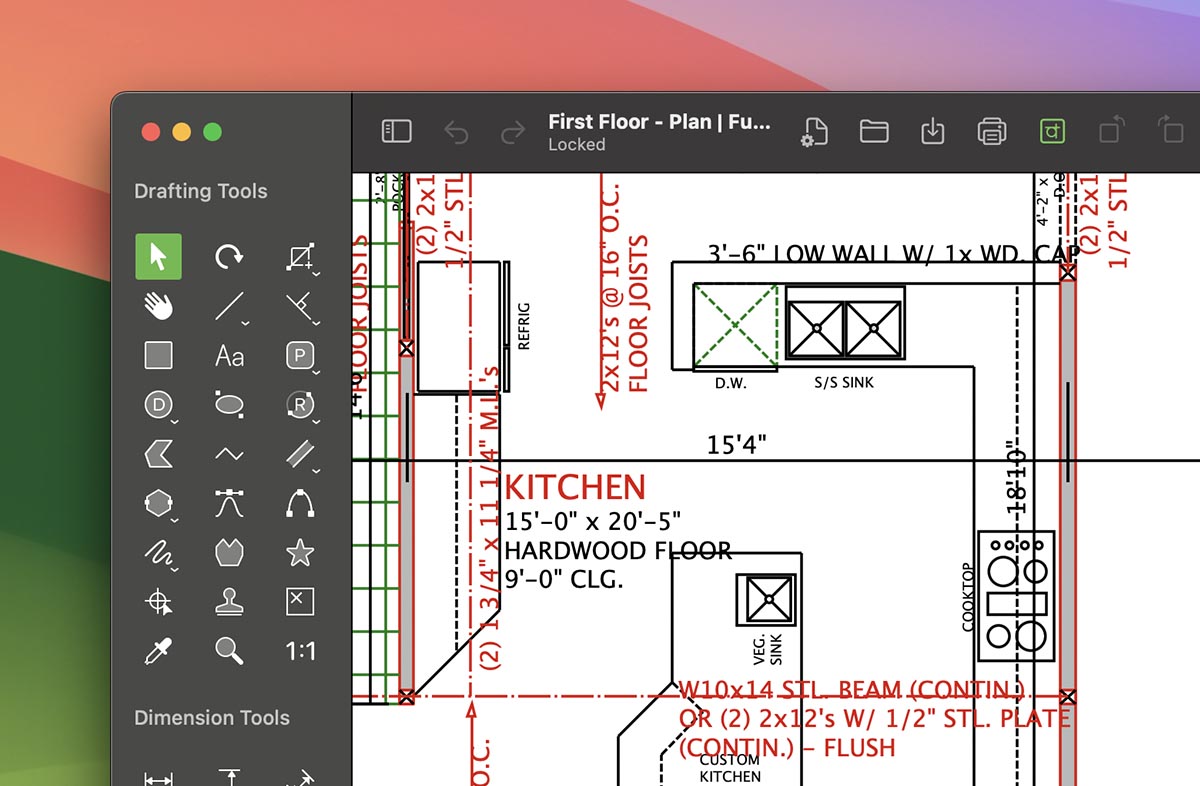Select the horizontal dimension tool
This screenshot has height=786, width=1200.
[158, 778]
